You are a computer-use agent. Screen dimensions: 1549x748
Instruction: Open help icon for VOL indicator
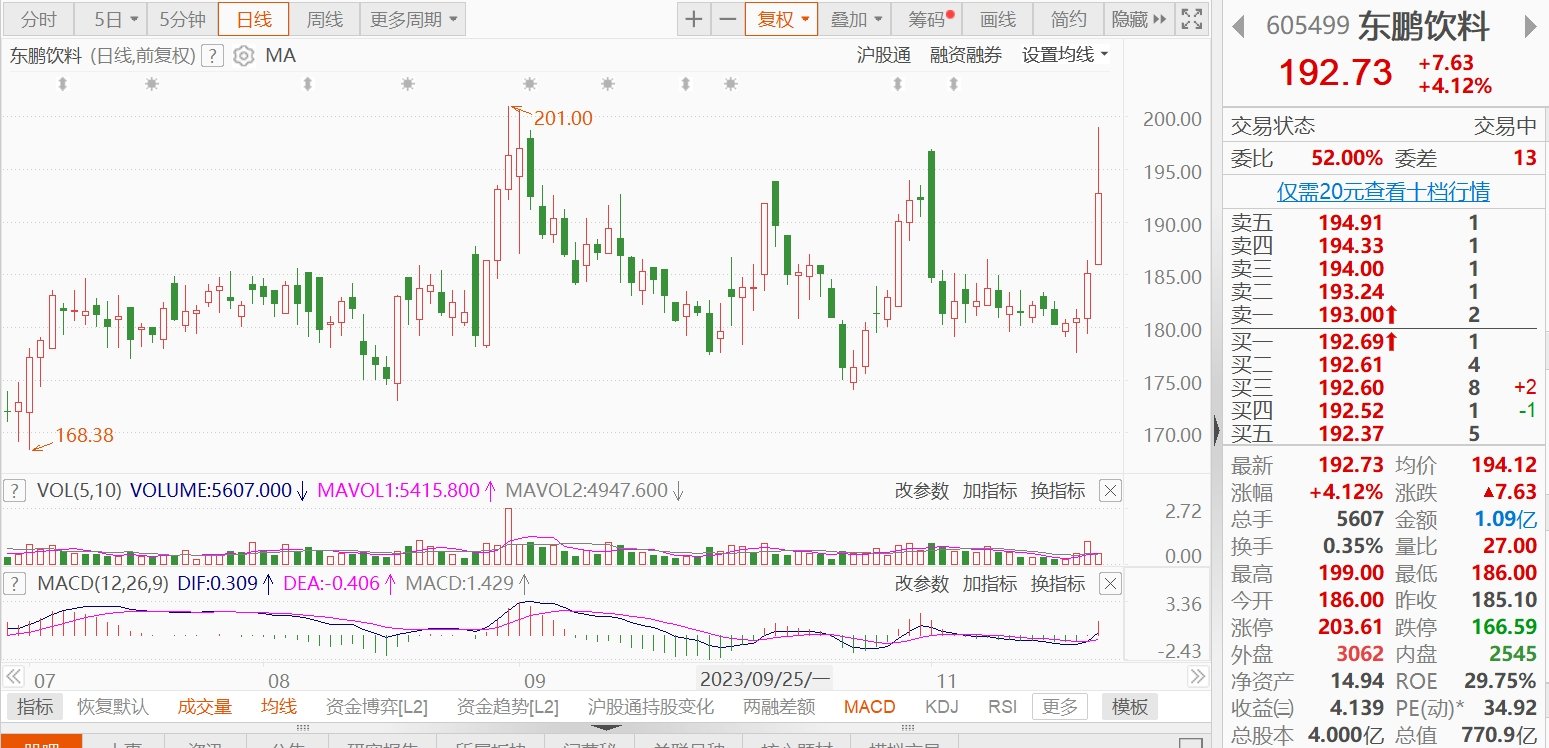coord(15,490)
